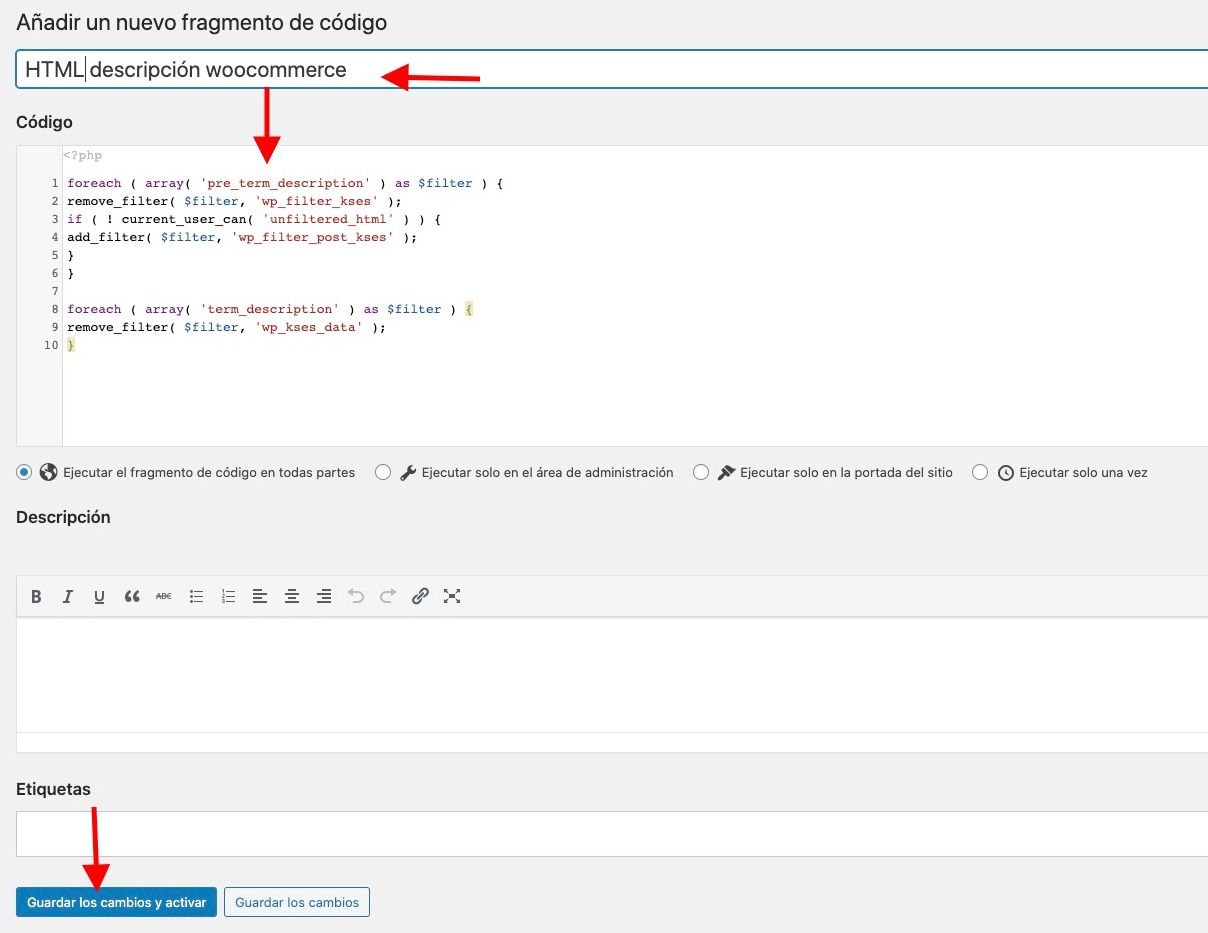
Task: Click the globe icon for run-everywhere option
Action: [47, 472]
